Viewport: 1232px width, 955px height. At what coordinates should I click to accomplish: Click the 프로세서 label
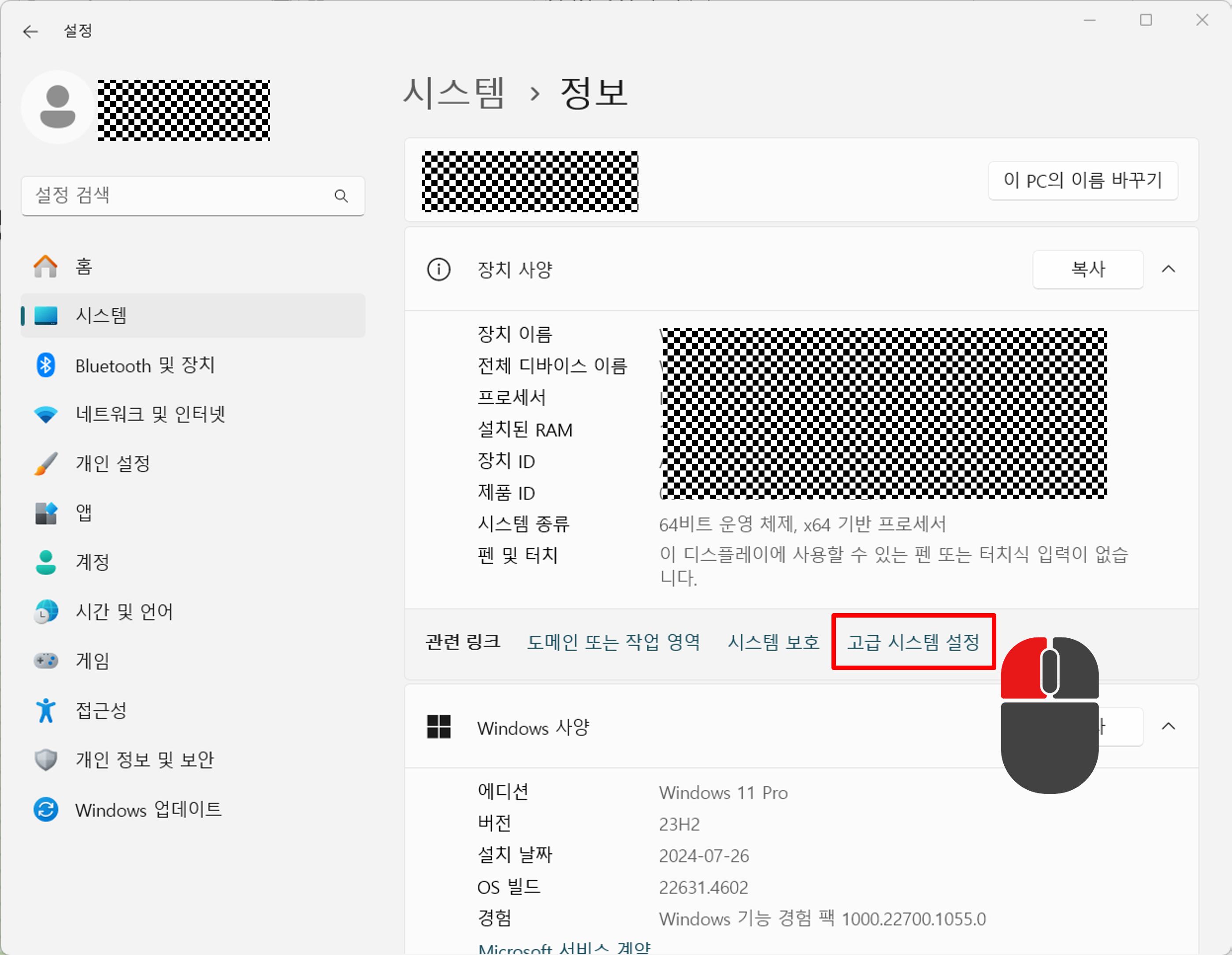(512, 398)
